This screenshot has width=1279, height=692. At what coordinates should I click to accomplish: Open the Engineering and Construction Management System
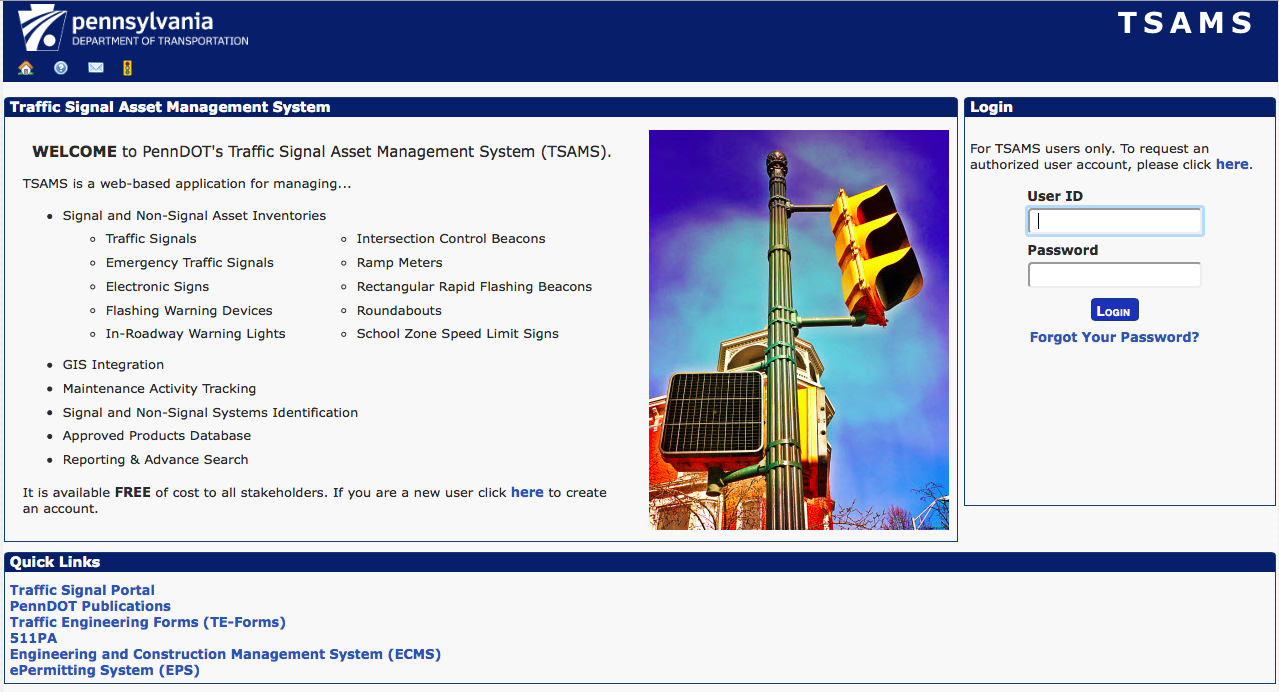tap(225, 654)
